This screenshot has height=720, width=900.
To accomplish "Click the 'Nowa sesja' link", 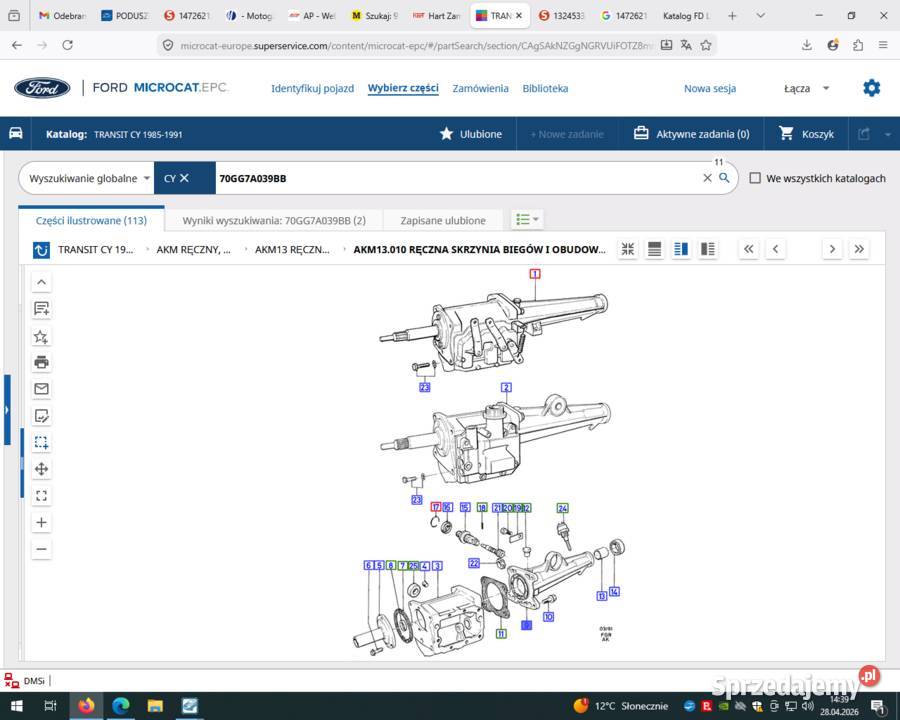I will pyautogui.click(x=709, y=88).
